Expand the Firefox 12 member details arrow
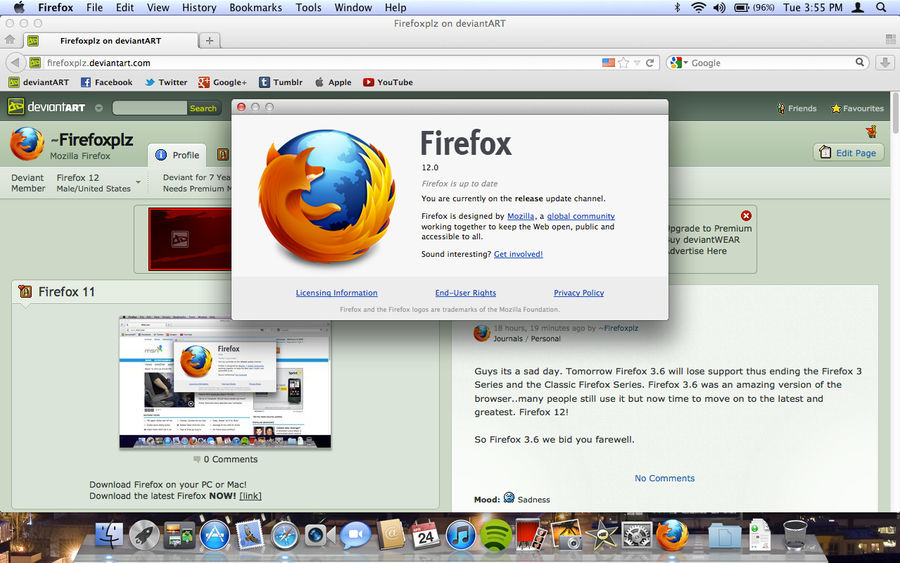The width and height of the screenshot is (900, 563). click(138, 183)
